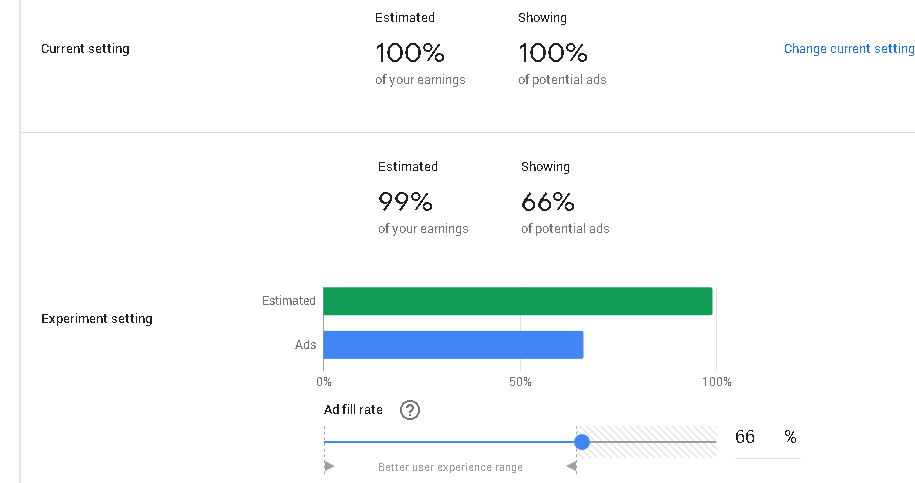Click the current 100% of your earnings value
Viewport: 915px width, 483px height.
pyautogui.click(x=410, y=52)
